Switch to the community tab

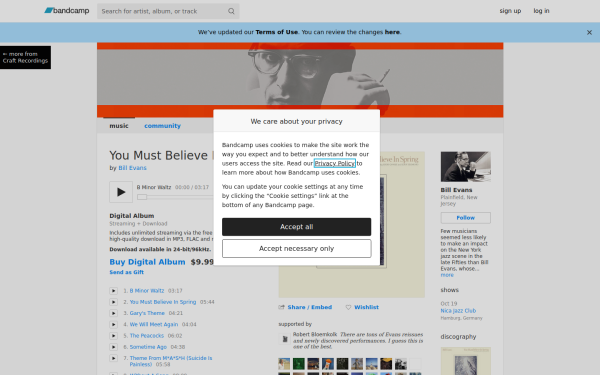pyautogui.click(x=162, y=126)
